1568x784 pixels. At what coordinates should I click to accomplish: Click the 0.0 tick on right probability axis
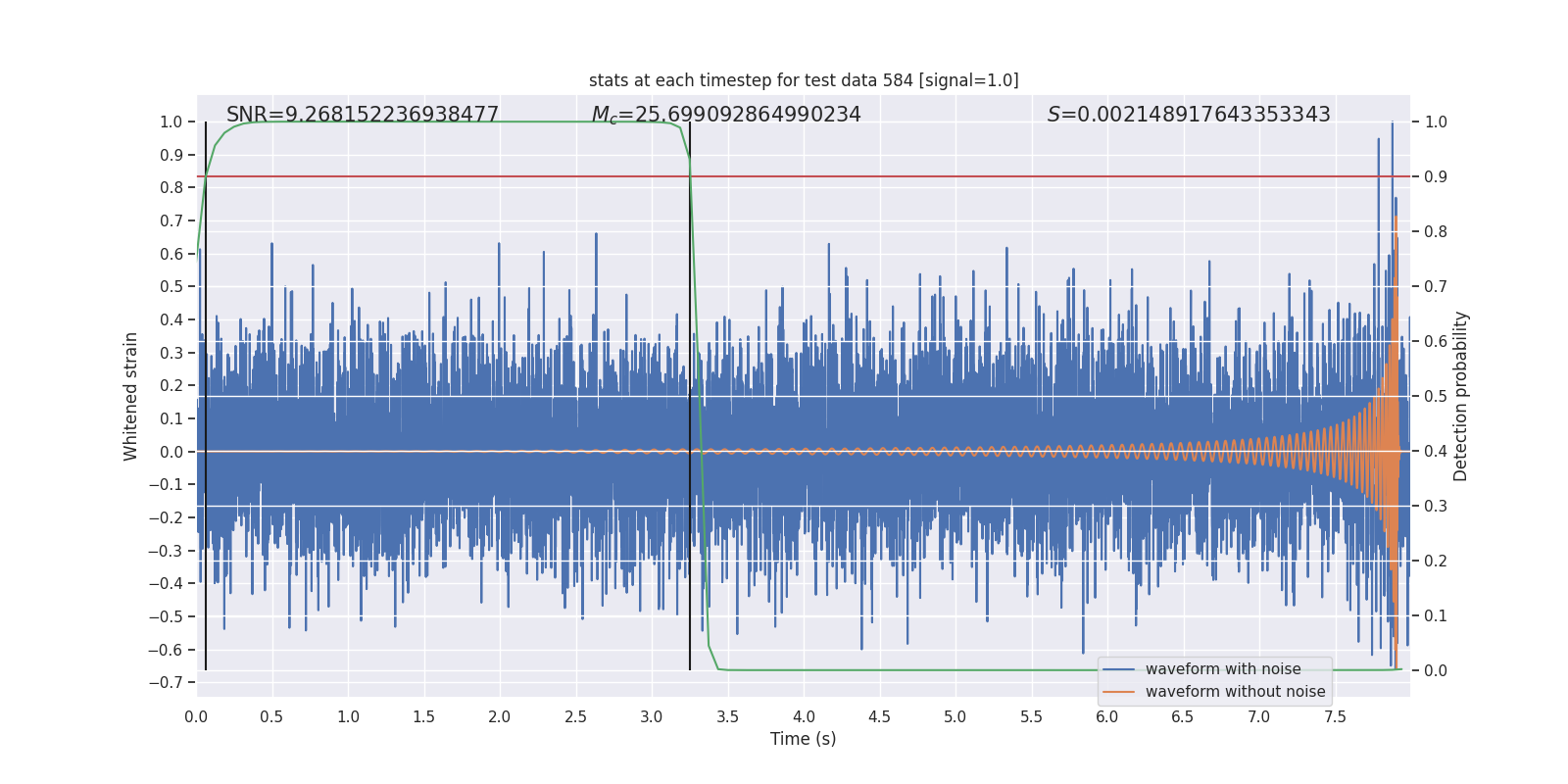[x=1436, y=671]
